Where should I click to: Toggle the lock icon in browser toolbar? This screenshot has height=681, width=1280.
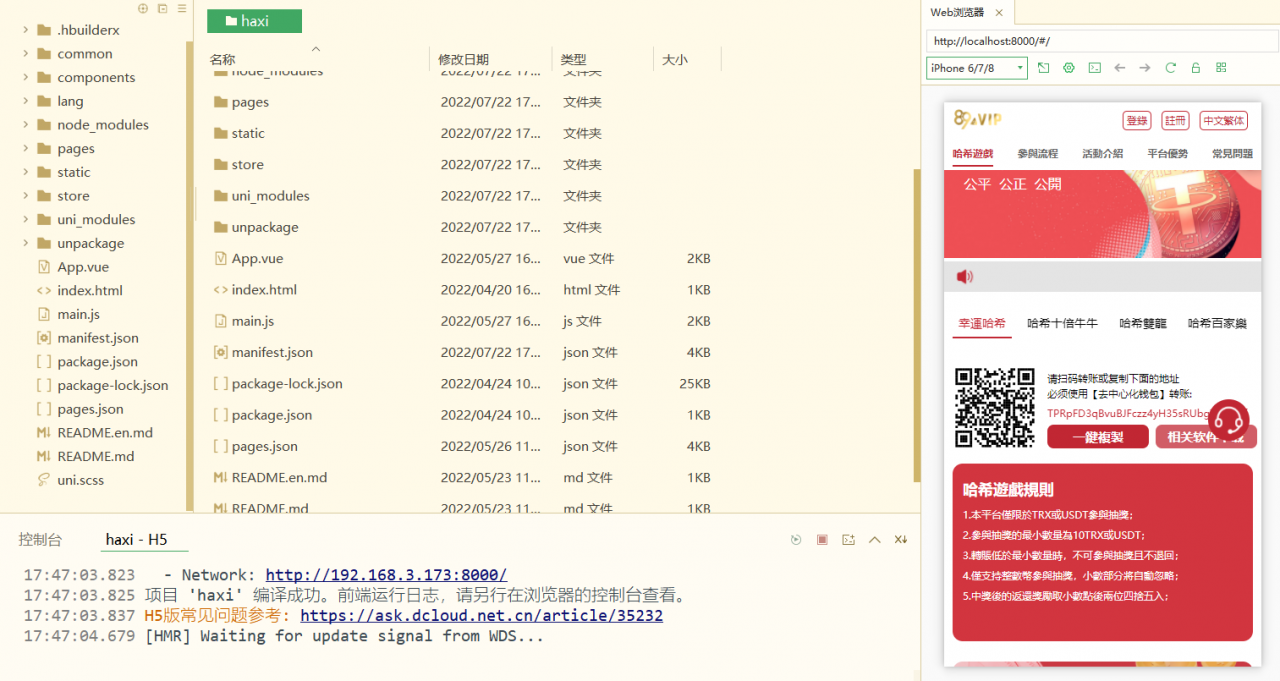pyautogui.click(x=1195, y=68)
